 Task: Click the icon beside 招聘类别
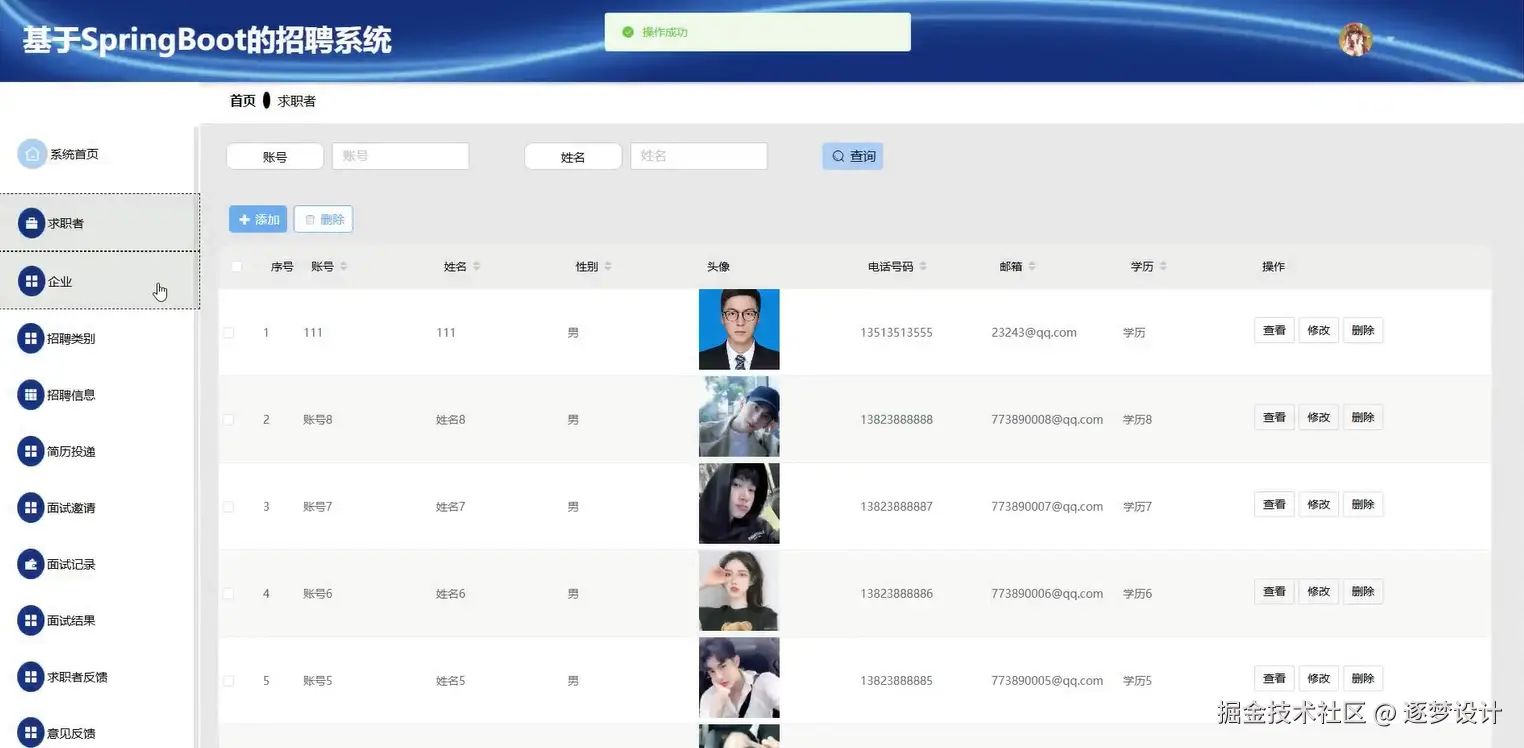[x=31, y=338]
